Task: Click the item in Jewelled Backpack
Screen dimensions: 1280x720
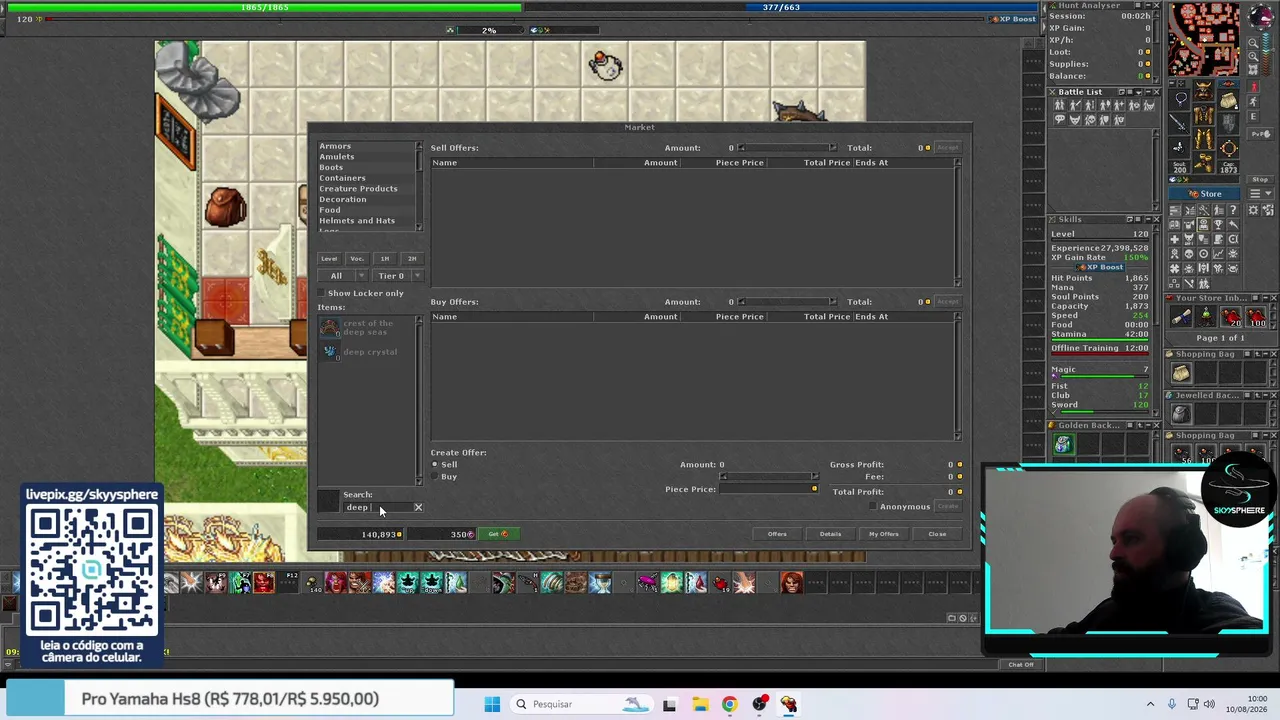Action: (x=1181, y=414)
